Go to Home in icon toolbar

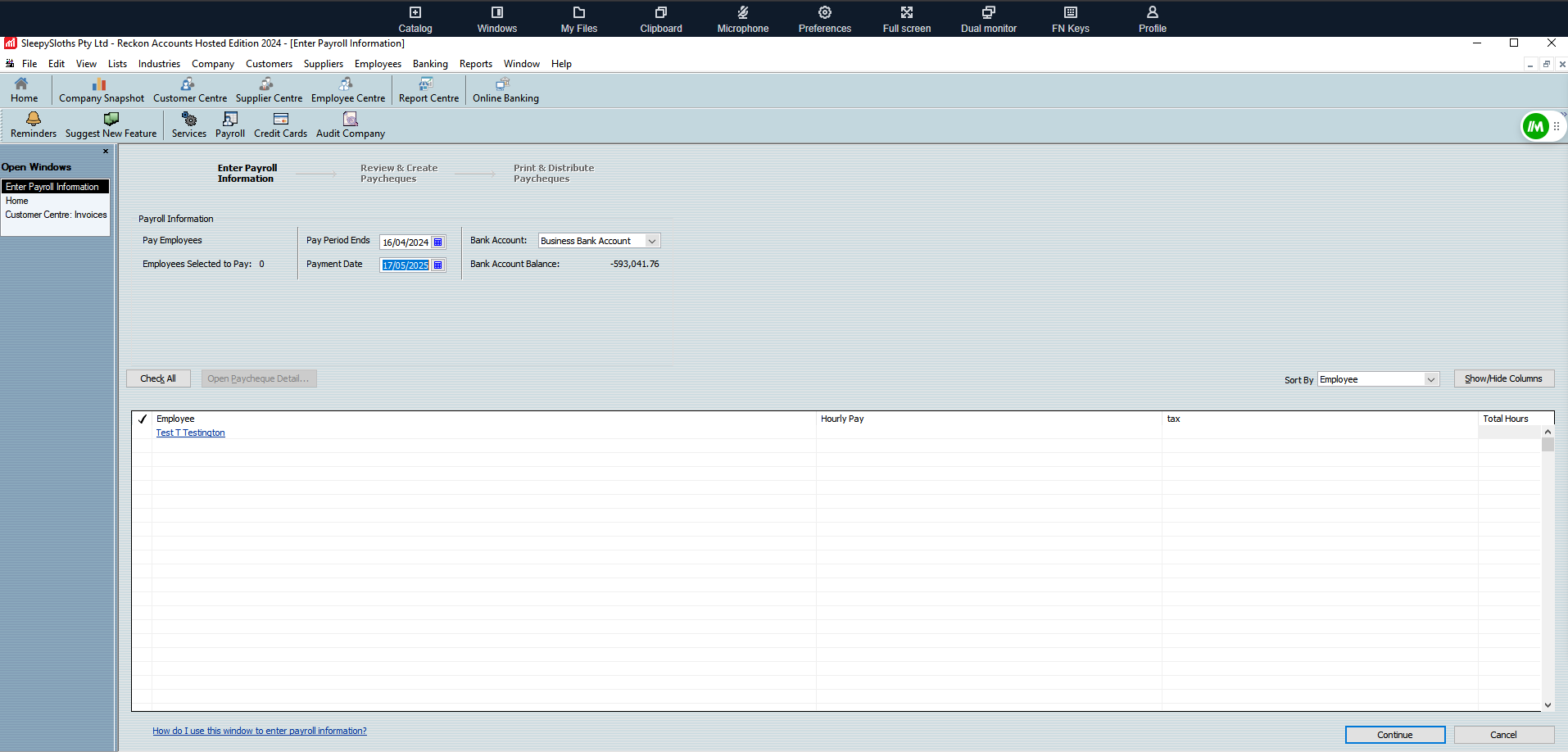coord(24,90)
